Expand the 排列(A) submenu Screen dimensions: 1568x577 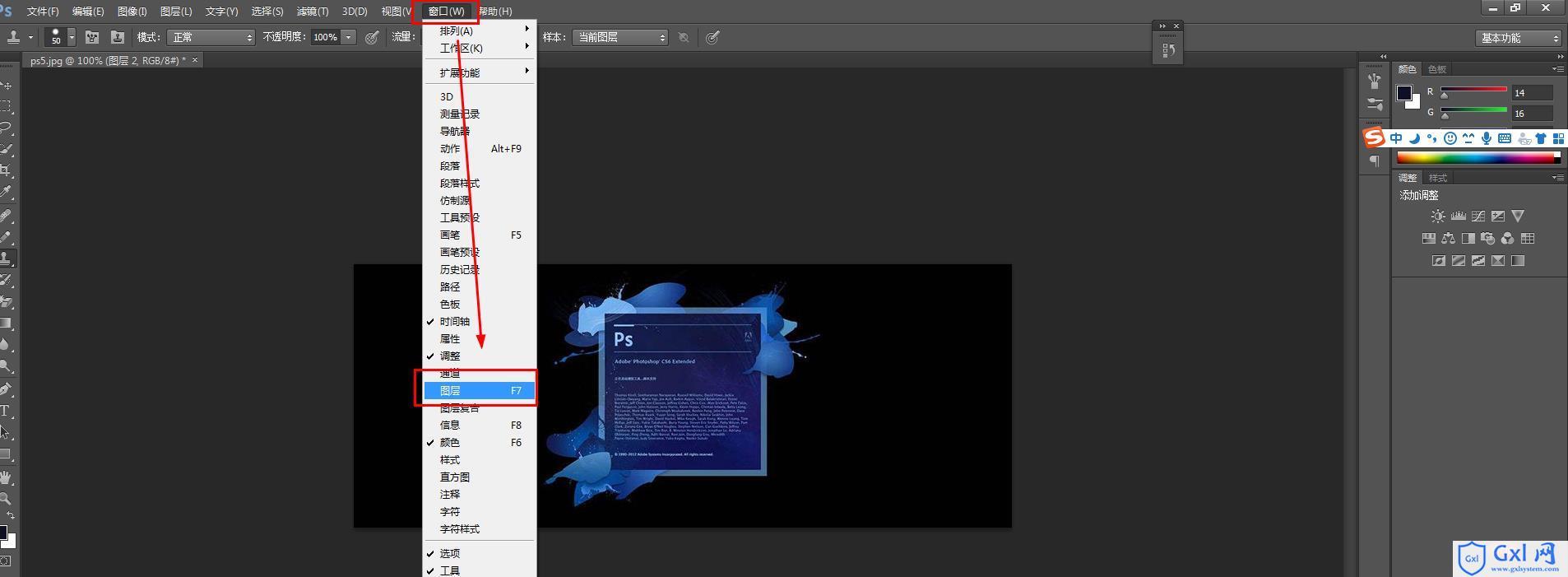[x=480, y=30]
